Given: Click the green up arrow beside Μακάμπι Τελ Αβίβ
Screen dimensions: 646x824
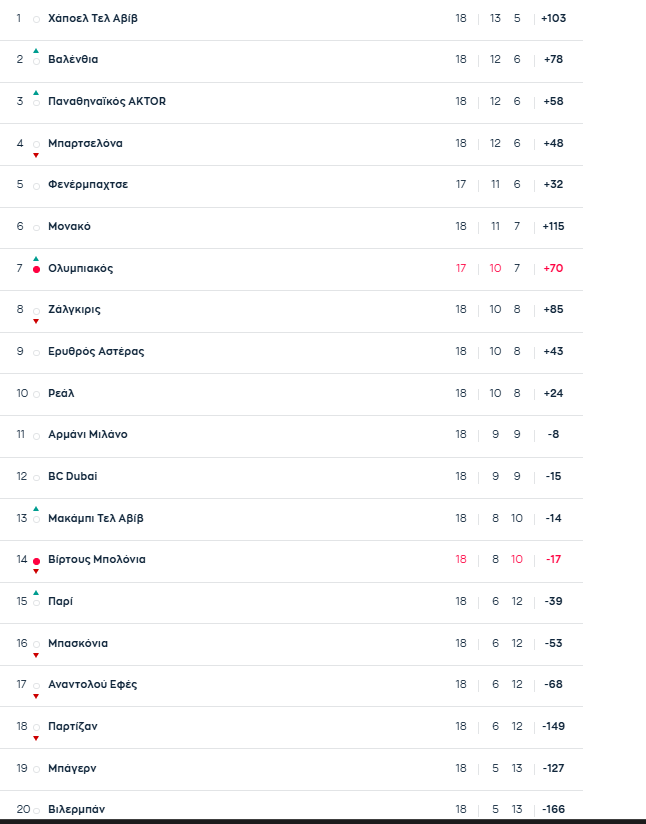Looking at the screenshot, I should [x=36, y=509].
